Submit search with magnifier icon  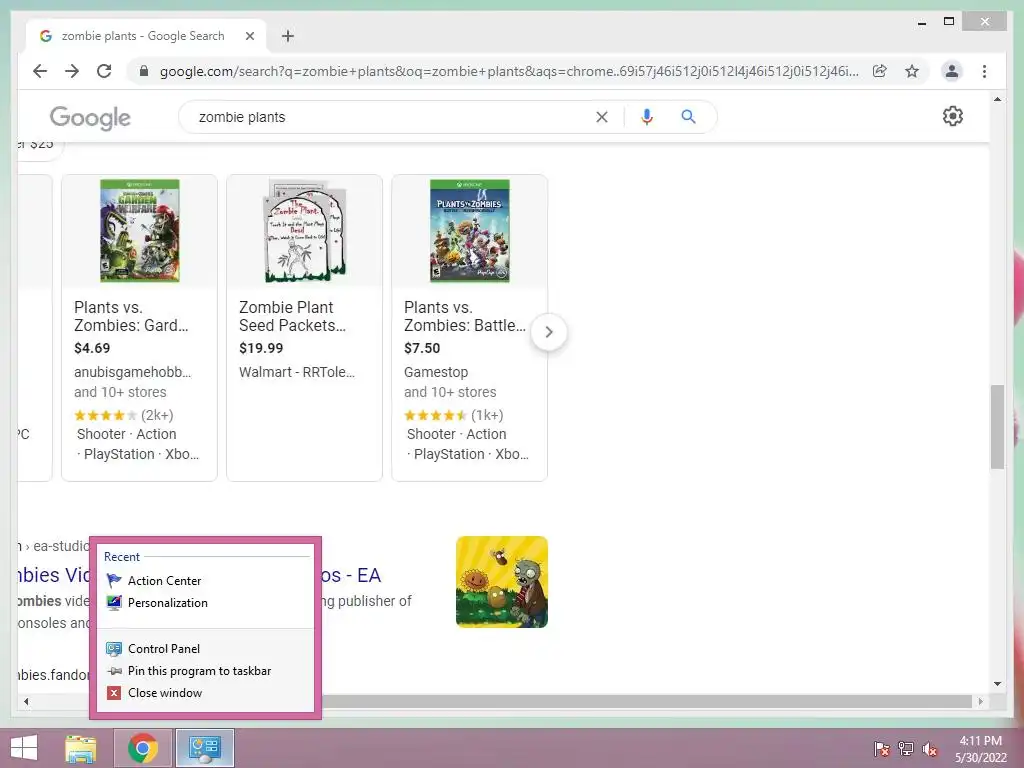(688, 117)
